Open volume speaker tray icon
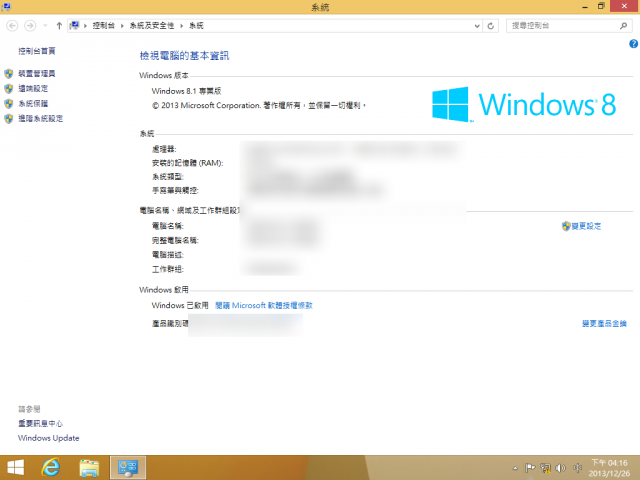 tap(561, 468)
